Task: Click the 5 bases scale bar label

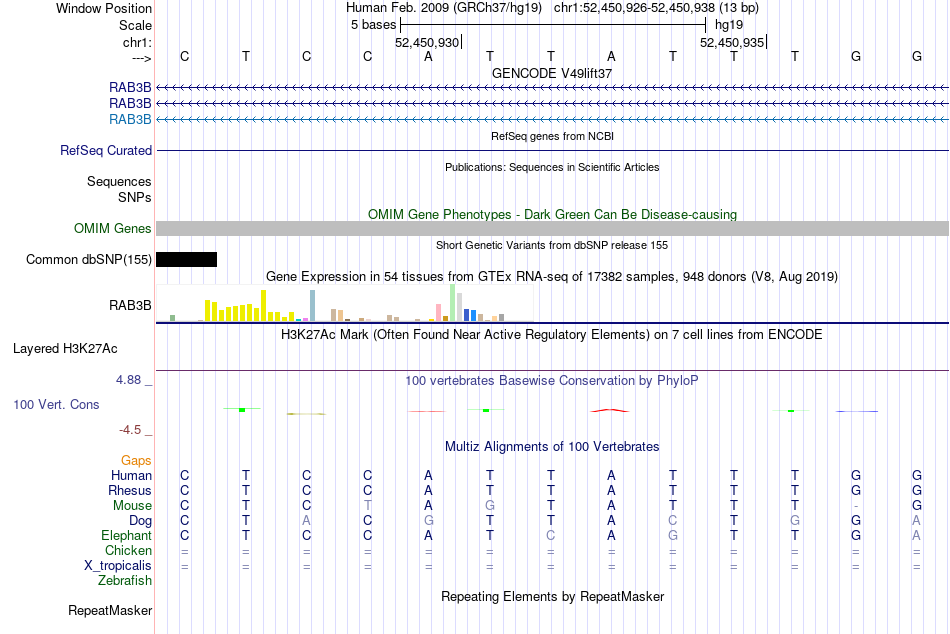Action: point(373,25)
